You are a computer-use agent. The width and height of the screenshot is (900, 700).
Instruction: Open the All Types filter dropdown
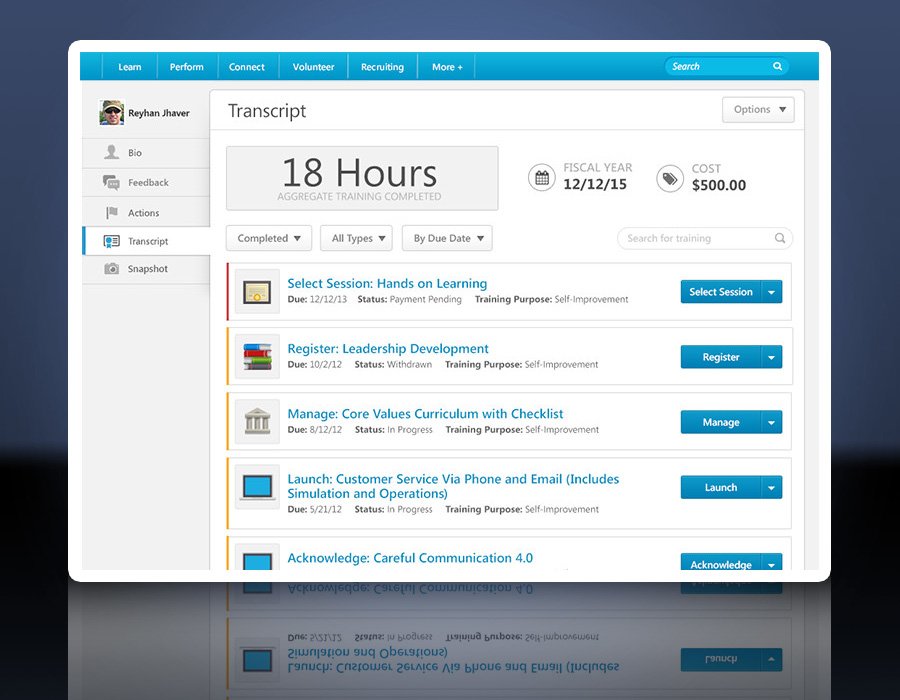tap(356, 238)
